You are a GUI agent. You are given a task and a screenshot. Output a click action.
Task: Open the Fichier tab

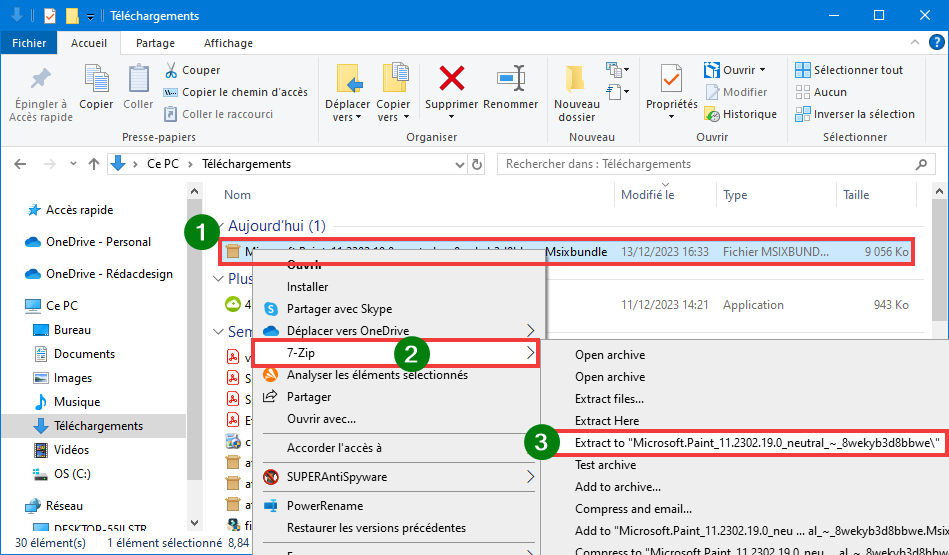tap(29, 43)
